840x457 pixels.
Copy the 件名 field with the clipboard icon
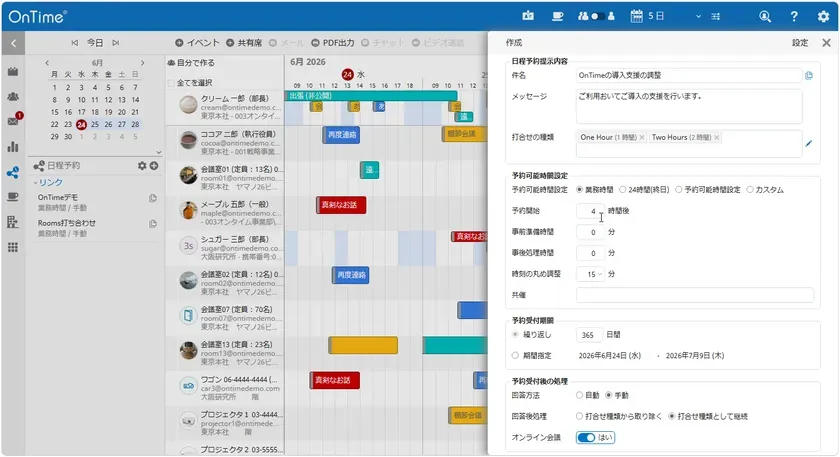pyautogui.click(x=809, y=76)
